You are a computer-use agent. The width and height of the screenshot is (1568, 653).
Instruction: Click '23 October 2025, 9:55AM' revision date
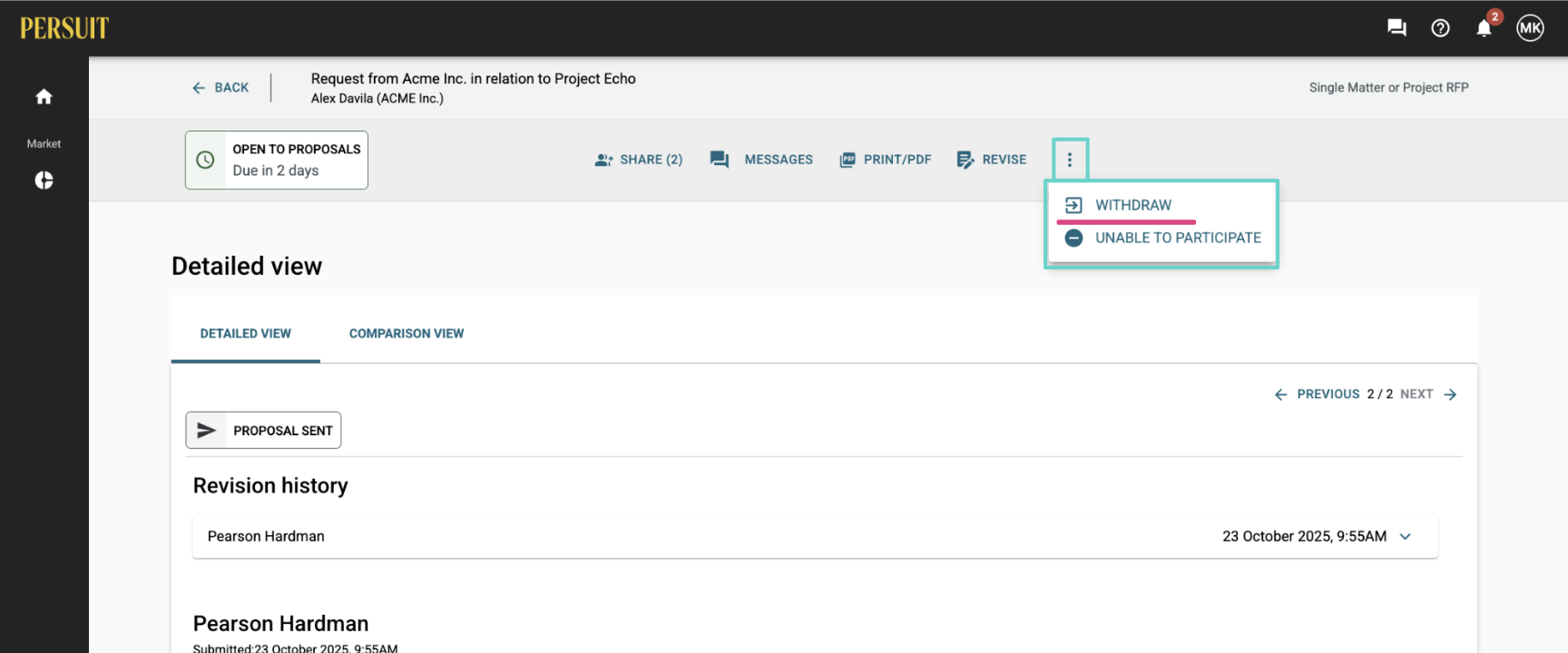pyautogui.click(x=1304, y=537)
